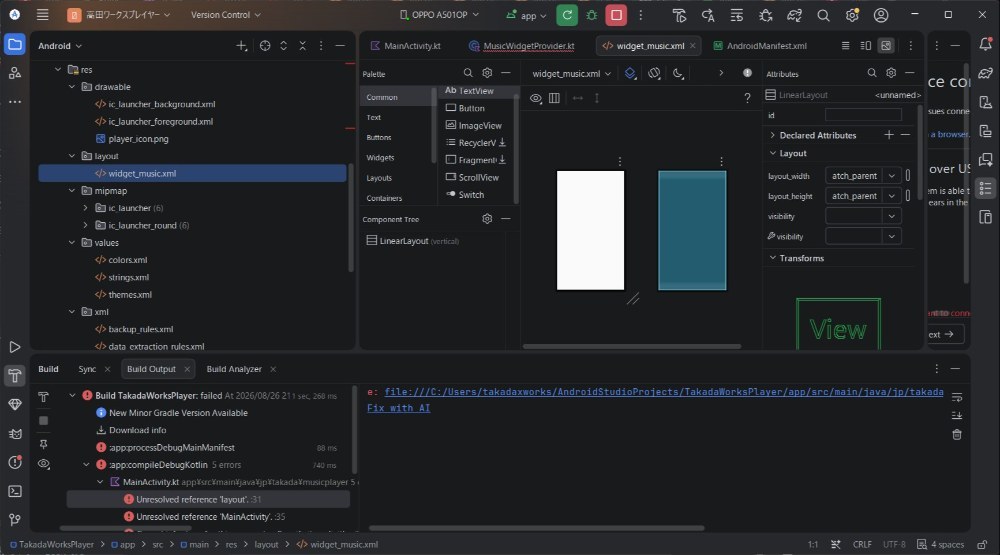Switch to AndroidManifest.xml tab
The image size is (1000, 555).
pos(760,46)
